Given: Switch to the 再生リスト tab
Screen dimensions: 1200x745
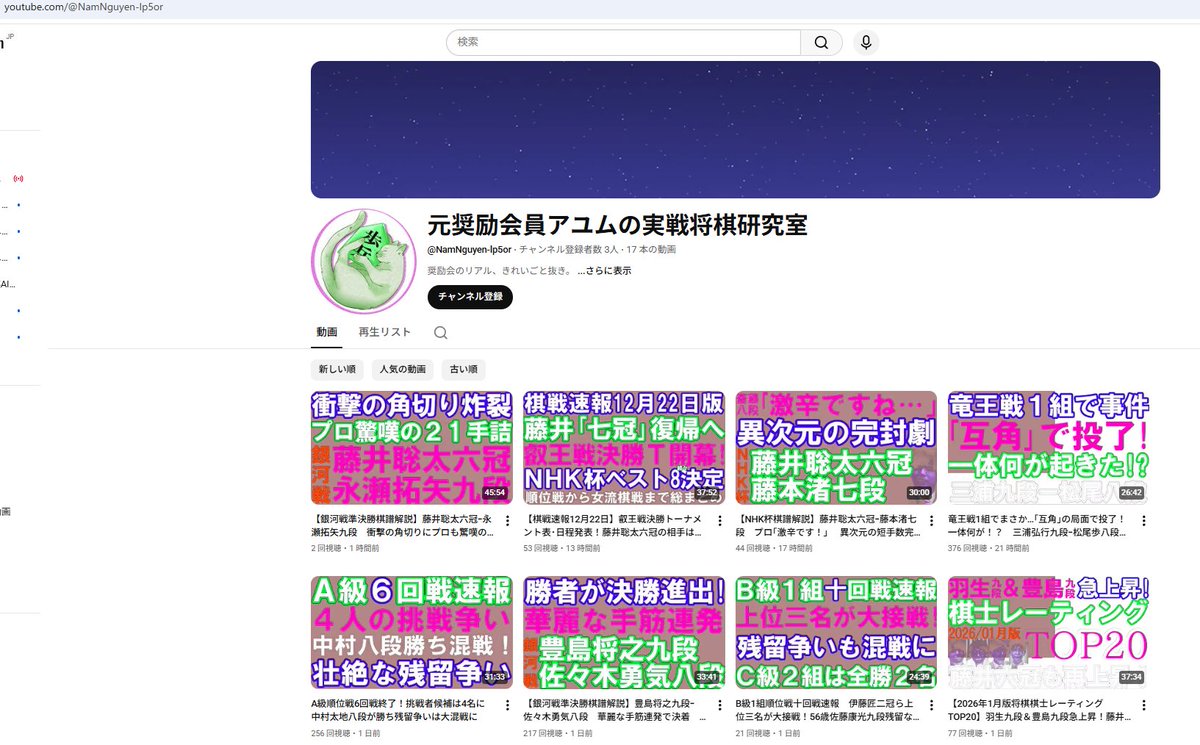Looking at the screenshot, I should tap(384, 331).
